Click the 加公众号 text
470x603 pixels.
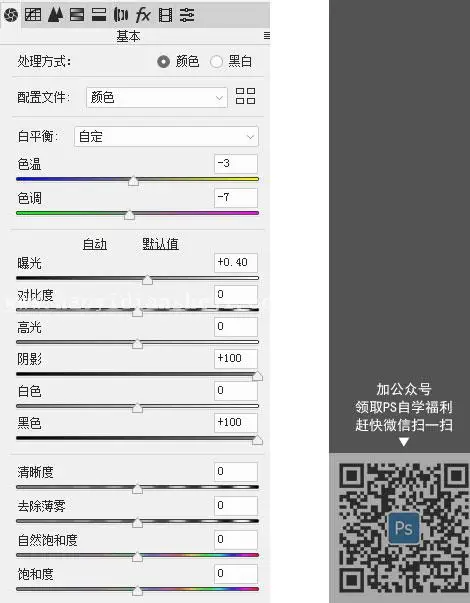pyautogui.click(x=404, y=390)
